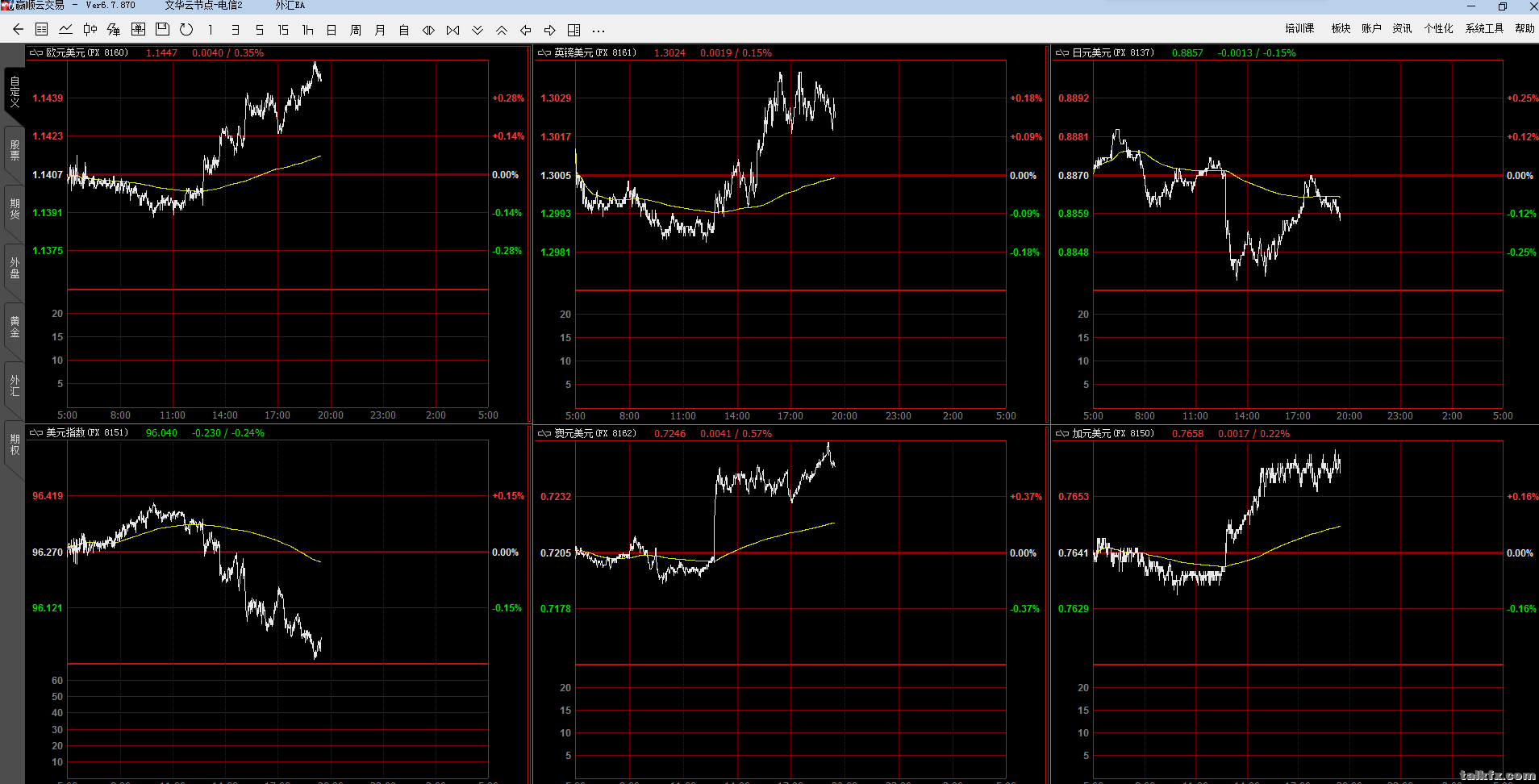Select the 欧元美元 (FX 8160) chart title
1539x784 pixels.
pyautogui.click(x=87, y=52)
